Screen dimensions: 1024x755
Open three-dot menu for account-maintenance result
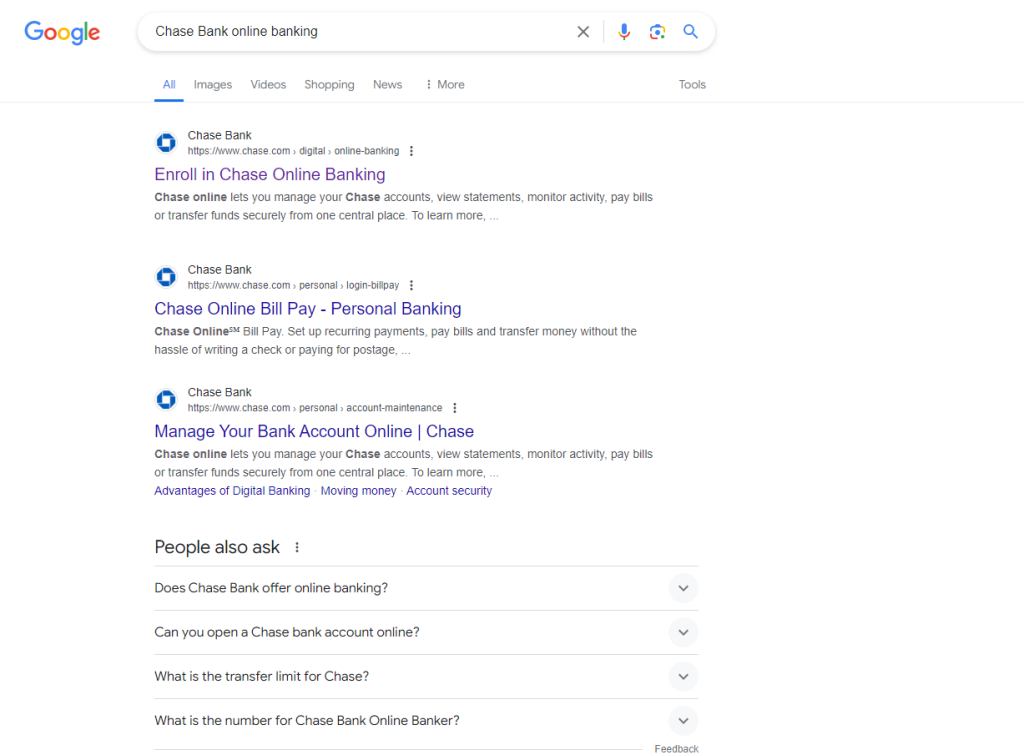coord(454,408)
